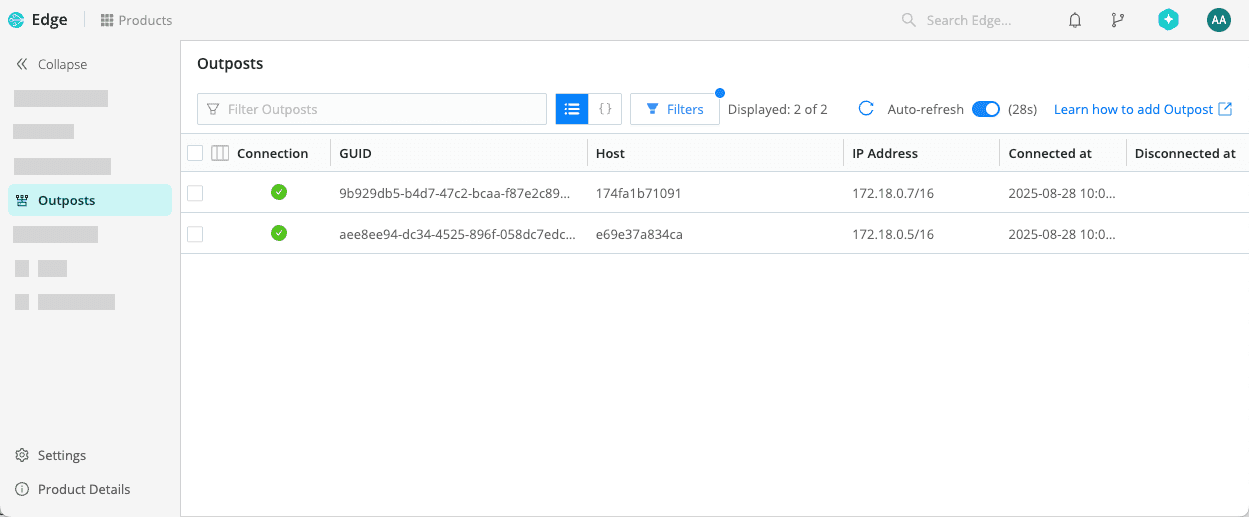Select checkbox for host 174fa1b71091 row
This screenshot has height=517, width=1249.
195,193
